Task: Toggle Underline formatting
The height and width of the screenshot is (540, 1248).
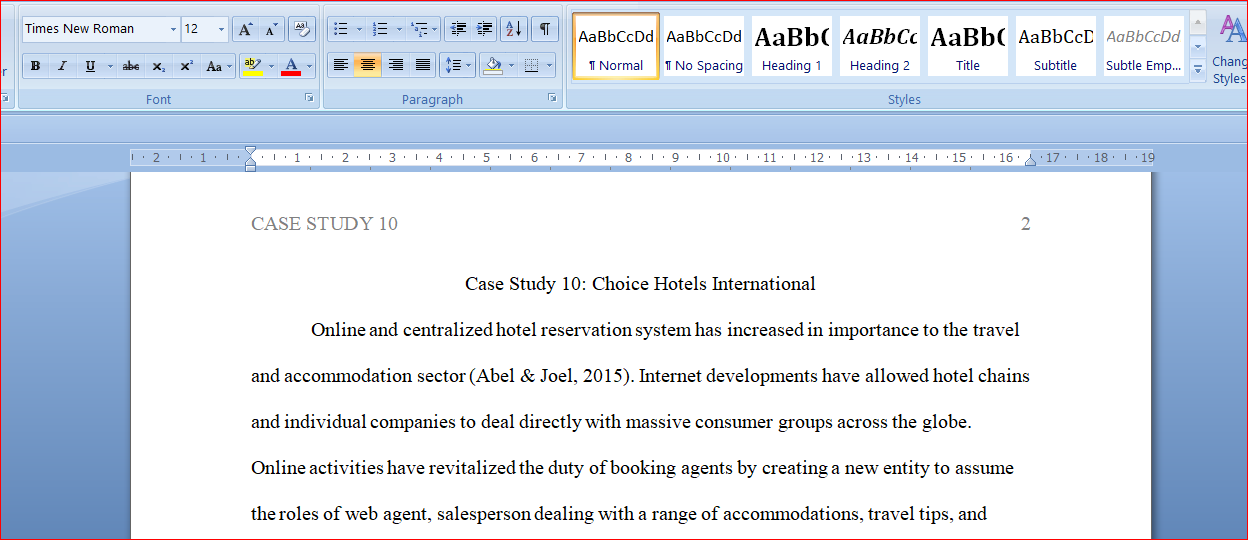Action: pos(90,66)
